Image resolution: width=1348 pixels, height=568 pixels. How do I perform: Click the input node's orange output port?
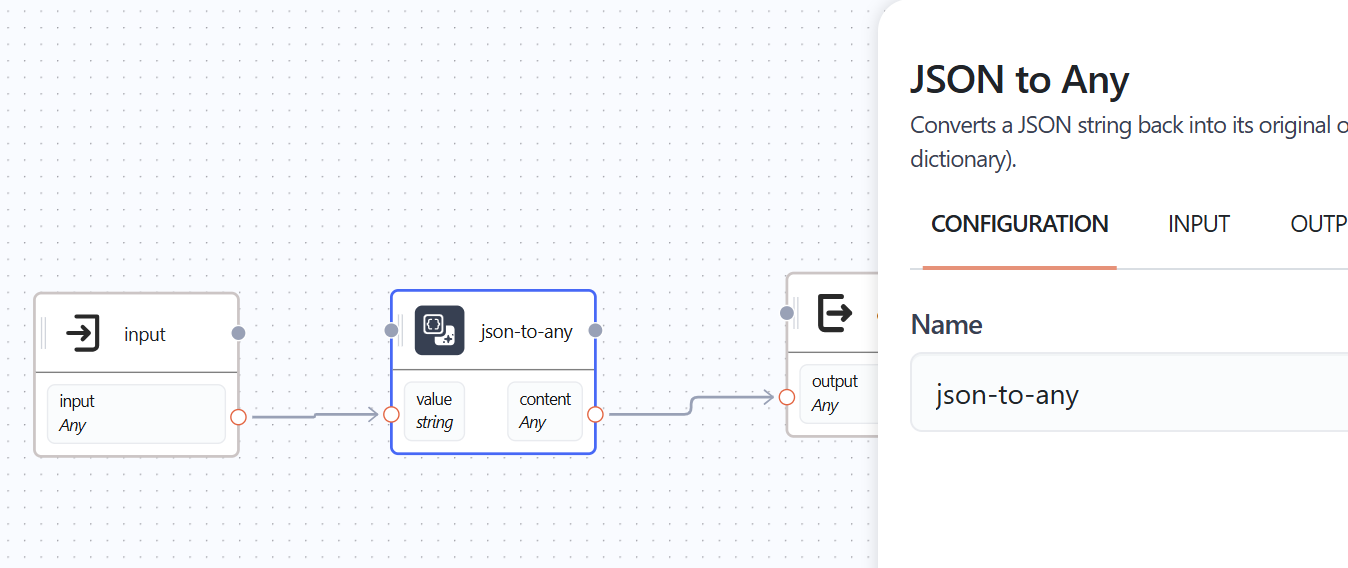point(238,417)
